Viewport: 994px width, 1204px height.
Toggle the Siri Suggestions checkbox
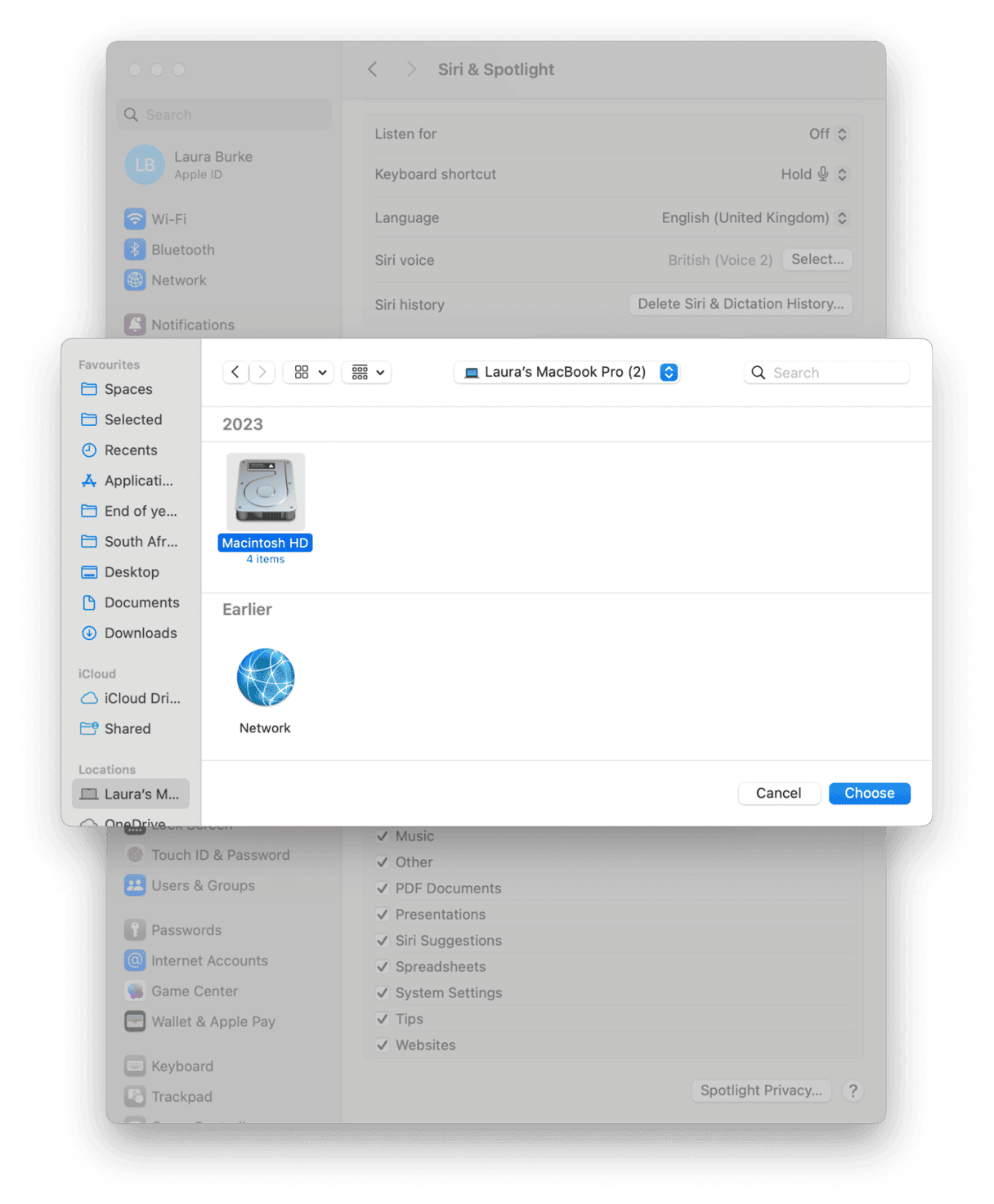coord(383,940)
